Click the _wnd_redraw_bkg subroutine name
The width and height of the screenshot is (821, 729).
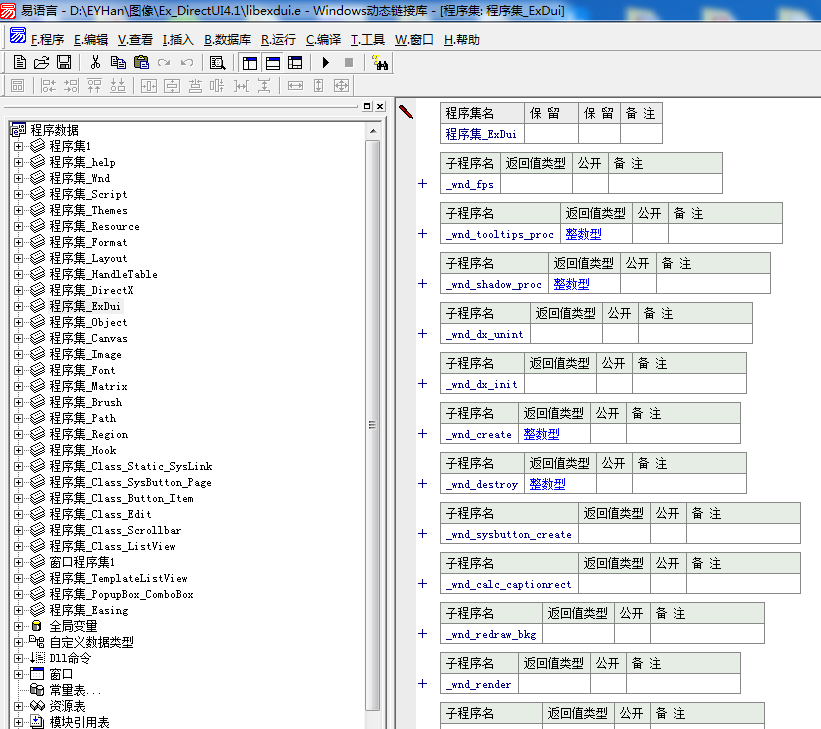coord(491,634)
